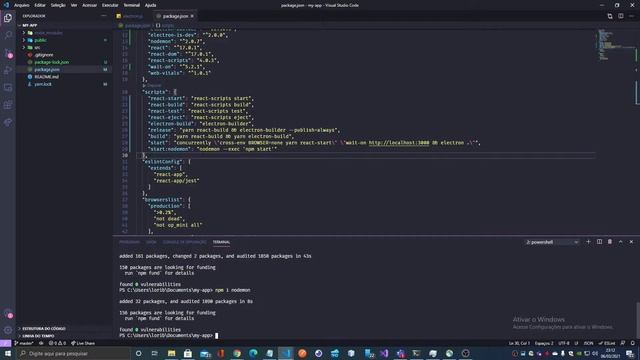This screenshot has height=360, width=640.
Task: Open package-lock.json in the explorer
Action: [x=51, y=62]
